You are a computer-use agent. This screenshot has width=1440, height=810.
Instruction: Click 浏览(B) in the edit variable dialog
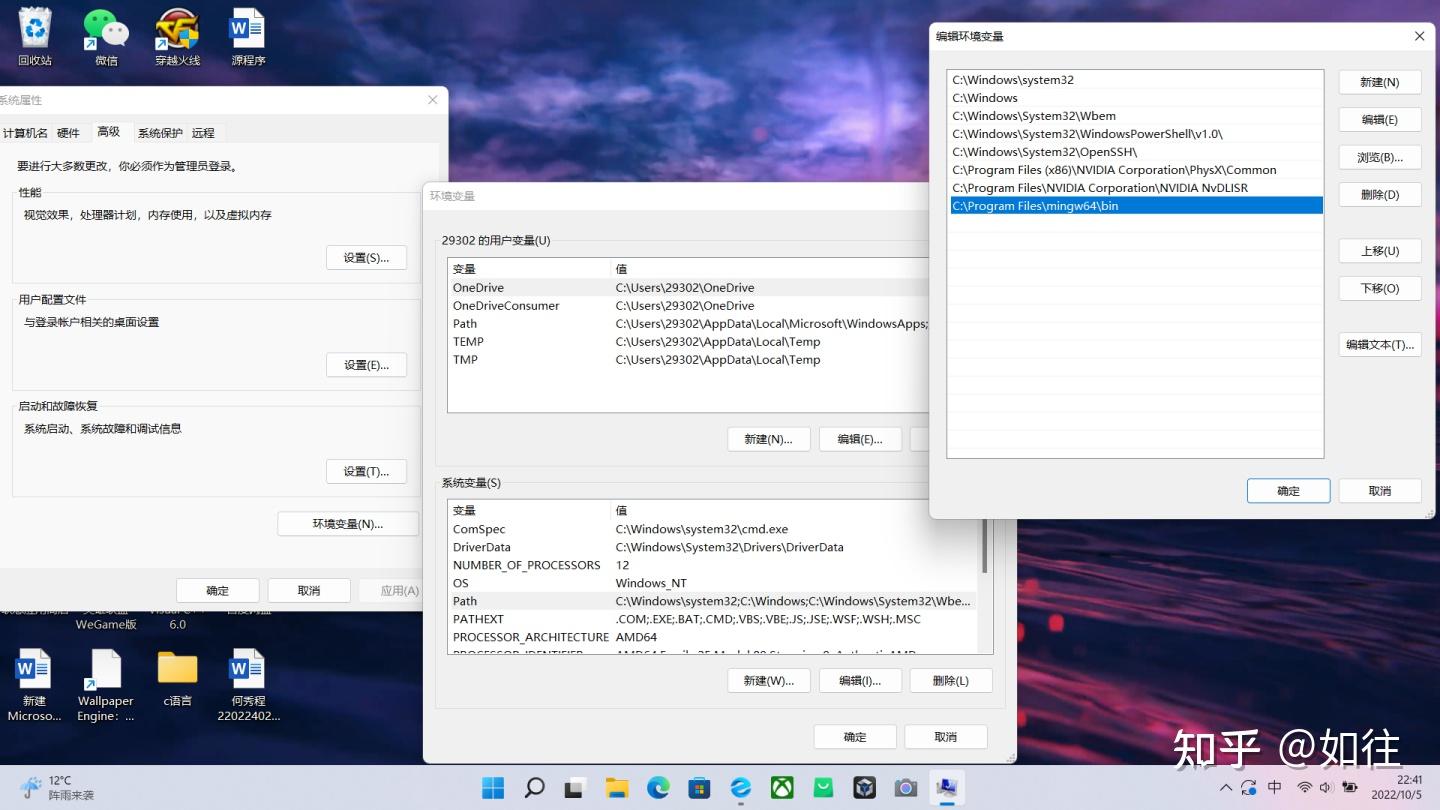1379,157
